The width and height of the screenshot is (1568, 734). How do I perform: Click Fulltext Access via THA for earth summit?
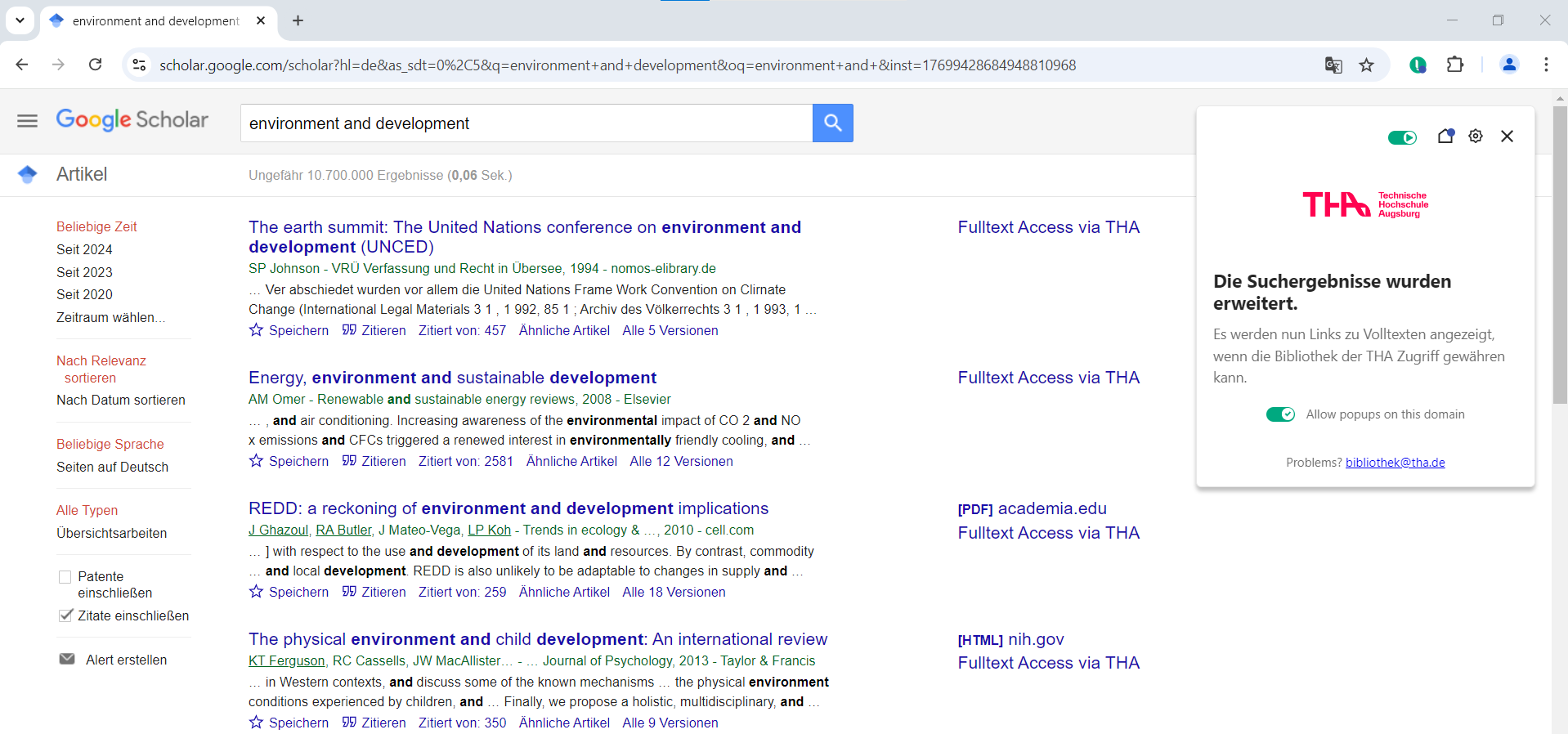click(1048, 227)
